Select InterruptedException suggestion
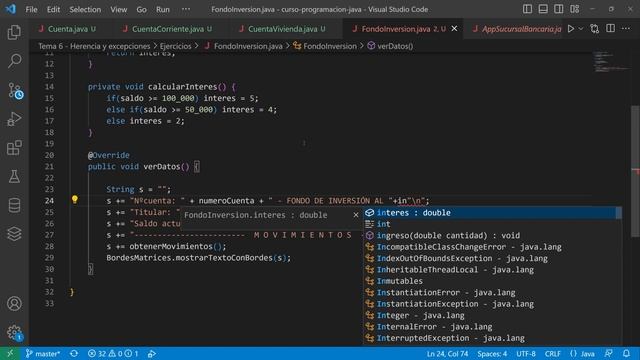640x360 pixels. coord(492,338)
